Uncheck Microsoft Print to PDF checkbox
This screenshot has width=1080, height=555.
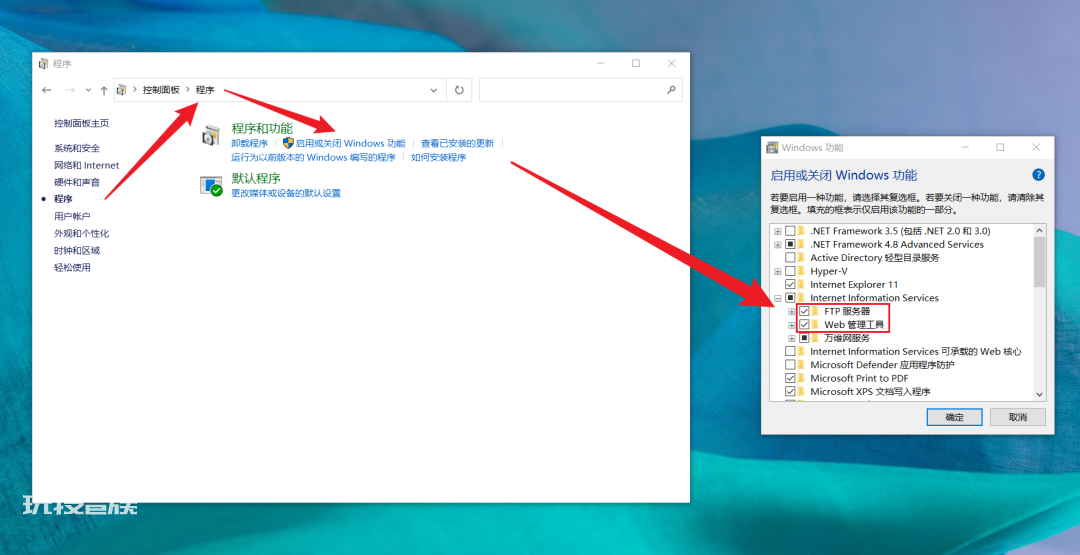pos(791,378)
